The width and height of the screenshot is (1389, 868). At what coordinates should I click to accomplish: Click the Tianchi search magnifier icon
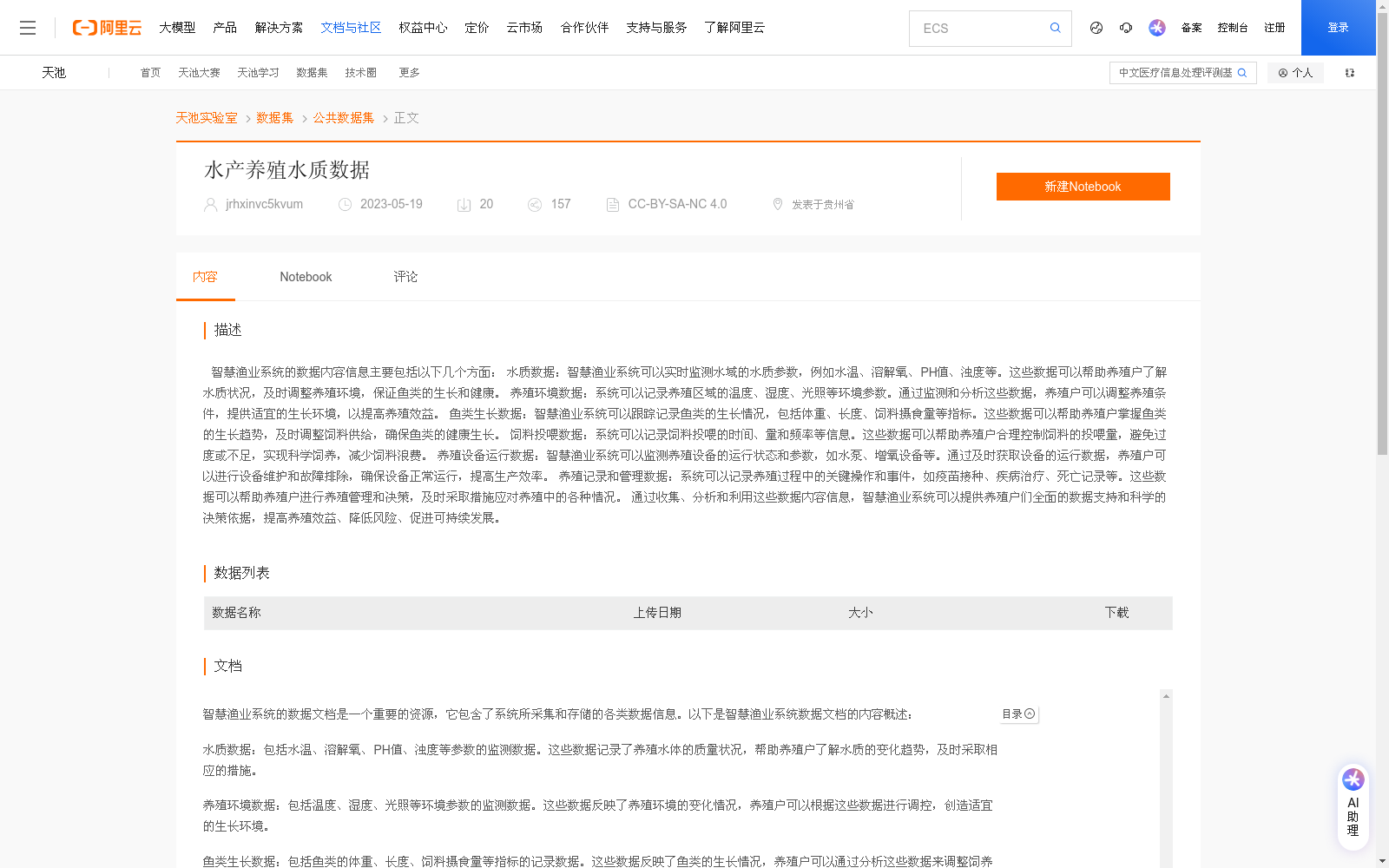coord(1242,73)
